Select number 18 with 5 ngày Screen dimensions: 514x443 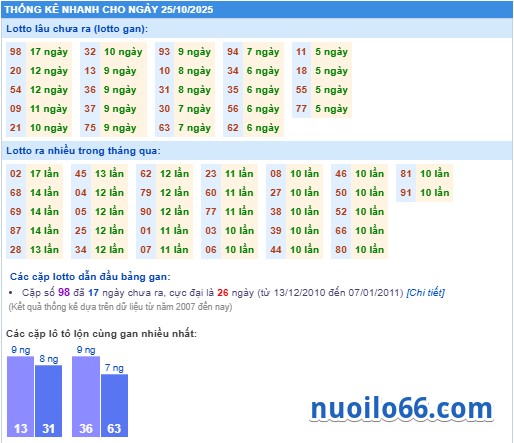pos(301,71)
